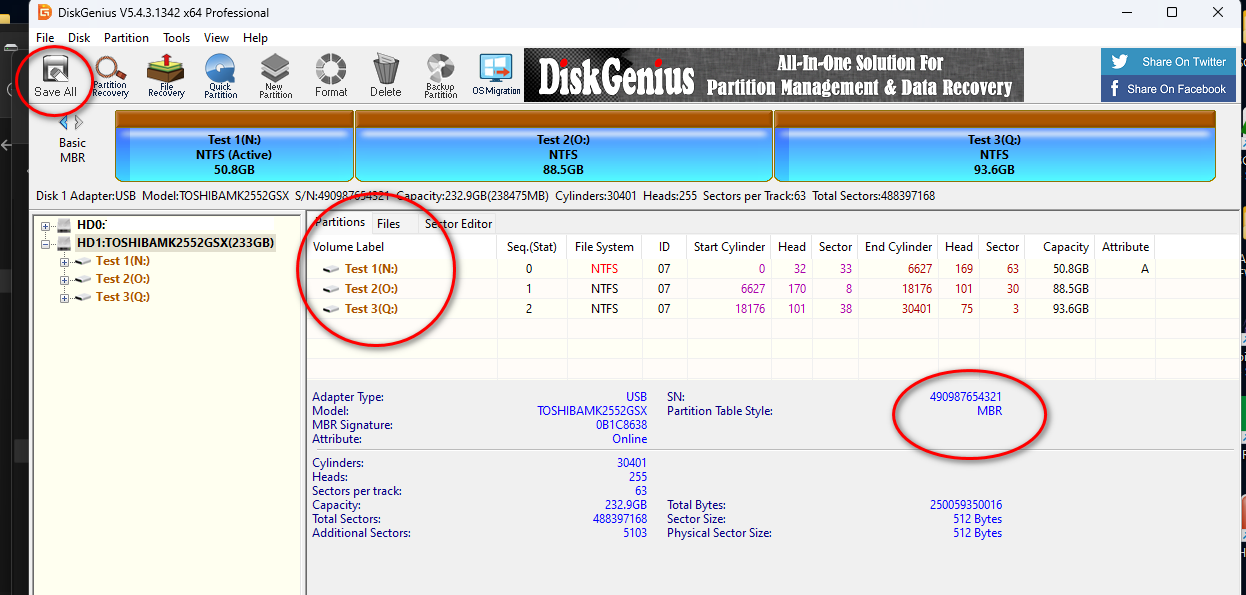Collapse the HD1 TOSHIBA disk node

[46, 243]
